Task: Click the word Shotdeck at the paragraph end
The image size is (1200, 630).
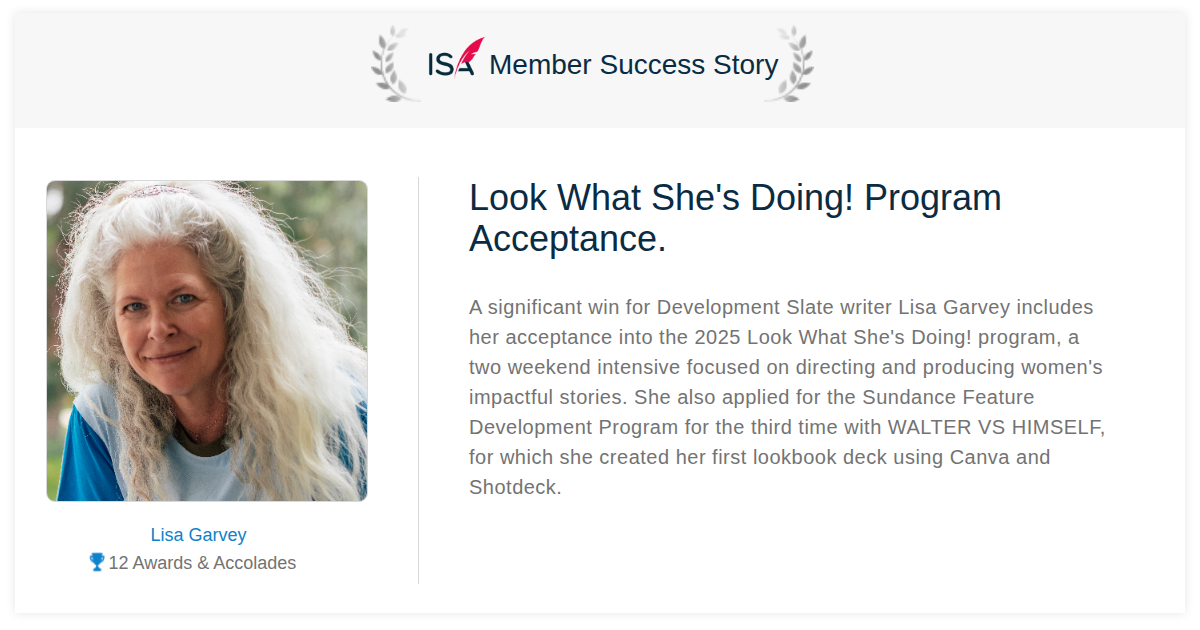Action: pos(515,488)
